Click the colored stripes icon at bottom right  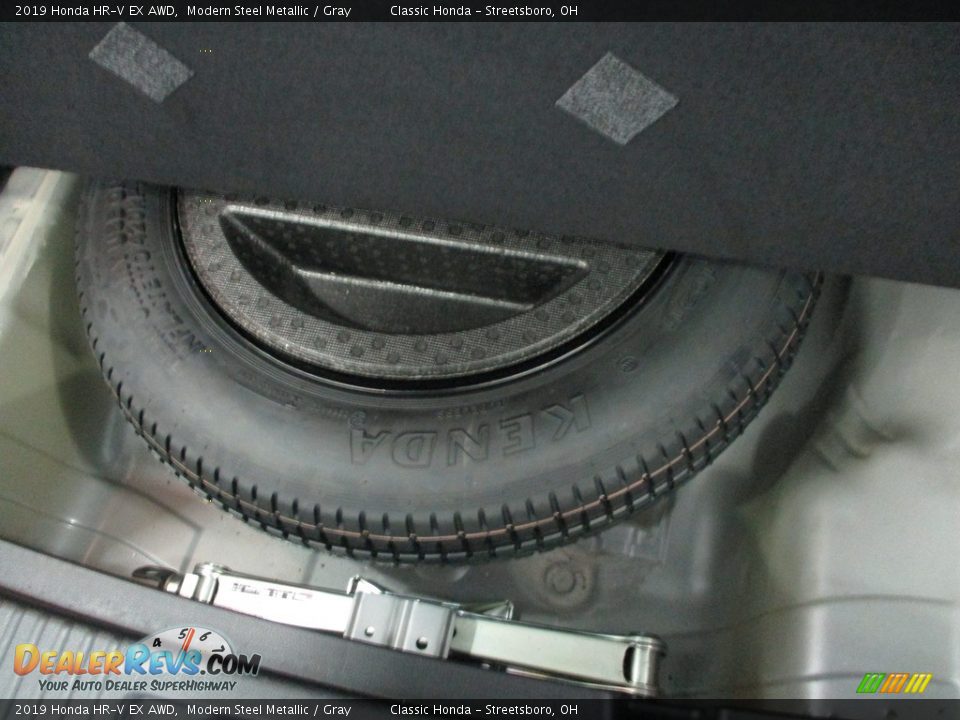tap(893, 683)
